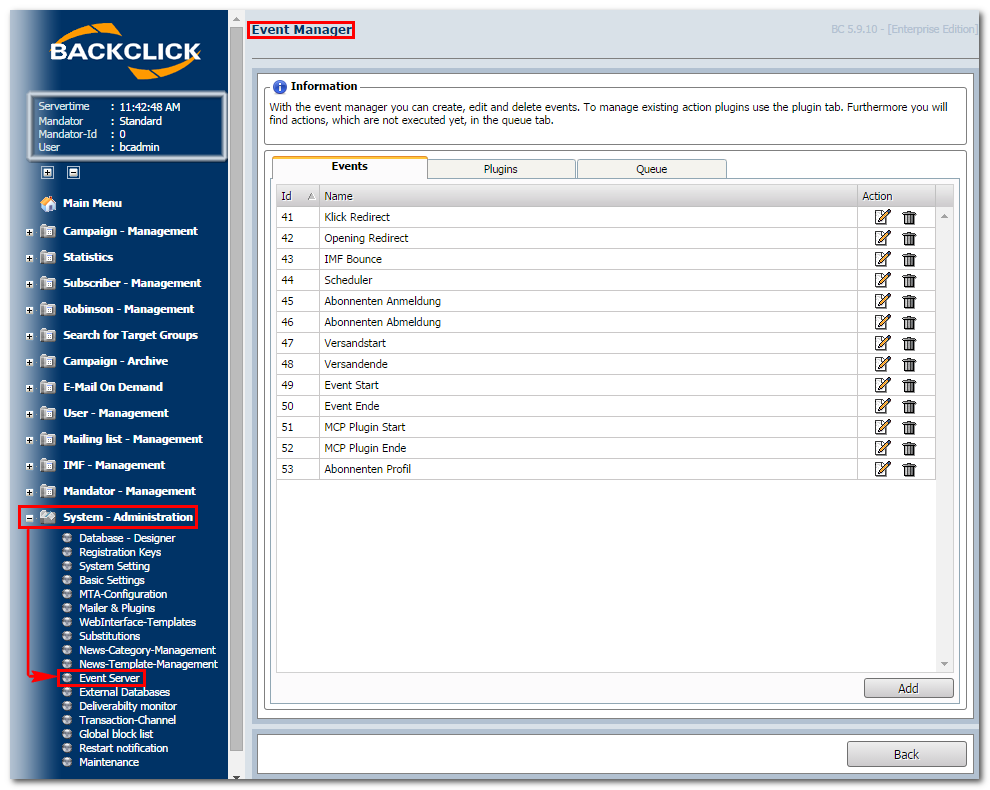Collapse the System - Administration node
The image size is (990, 790).
(x=29, y=518)
